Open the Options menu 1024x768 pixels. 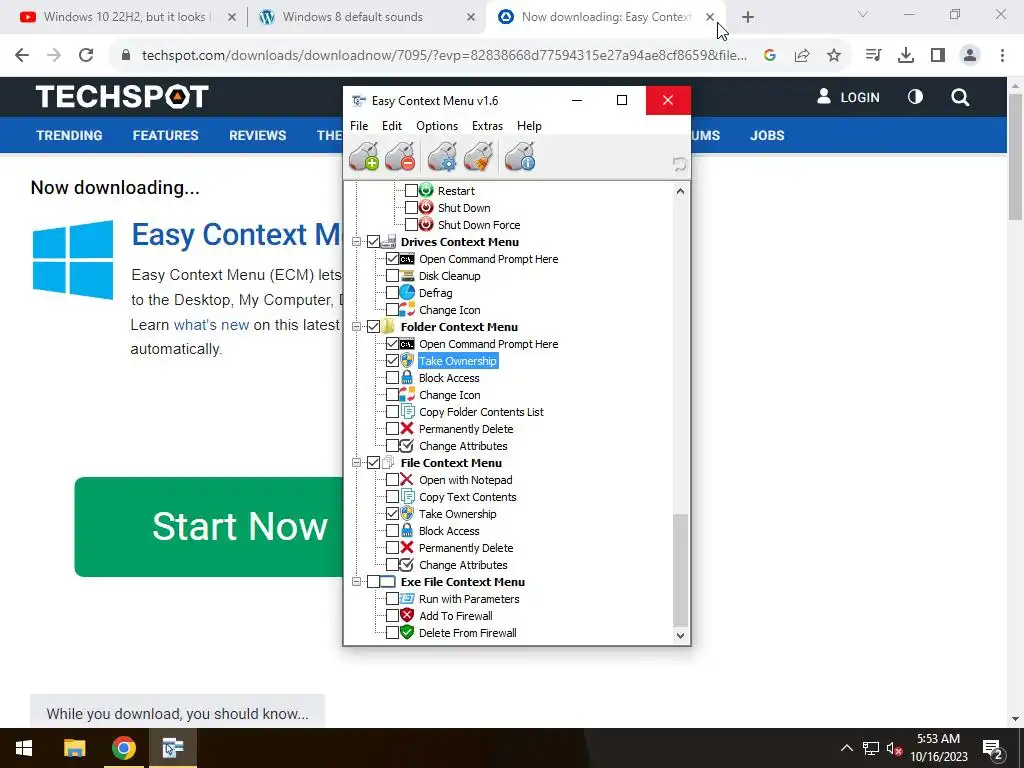point(437,125)
